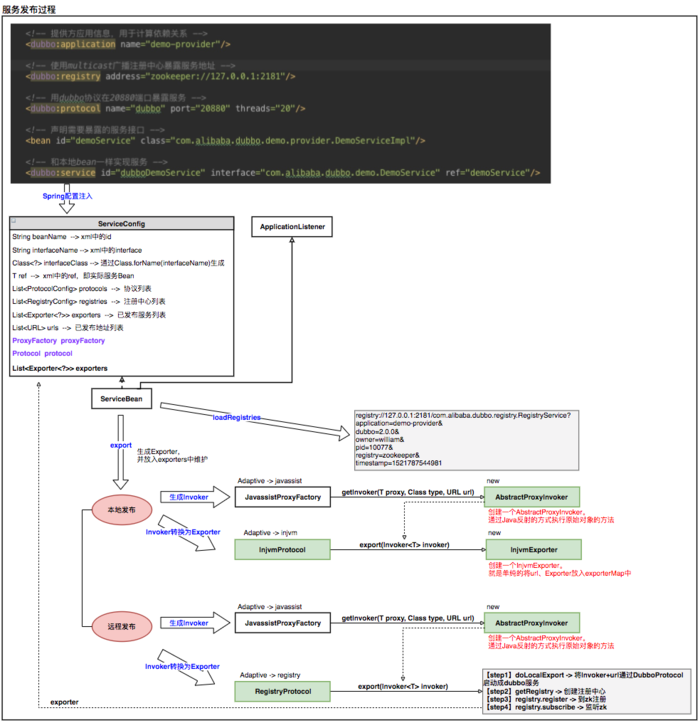Click the purple Protocol protocol field
The height and width of the screenshot is (723, 700).
42,354
